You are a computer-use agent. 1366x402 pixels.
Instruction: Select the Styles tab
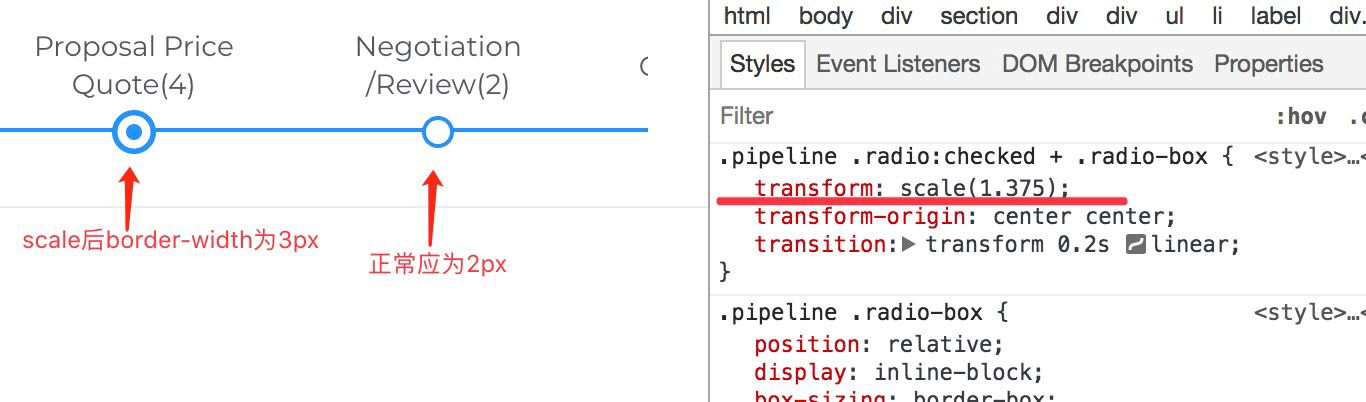[762, 64]
